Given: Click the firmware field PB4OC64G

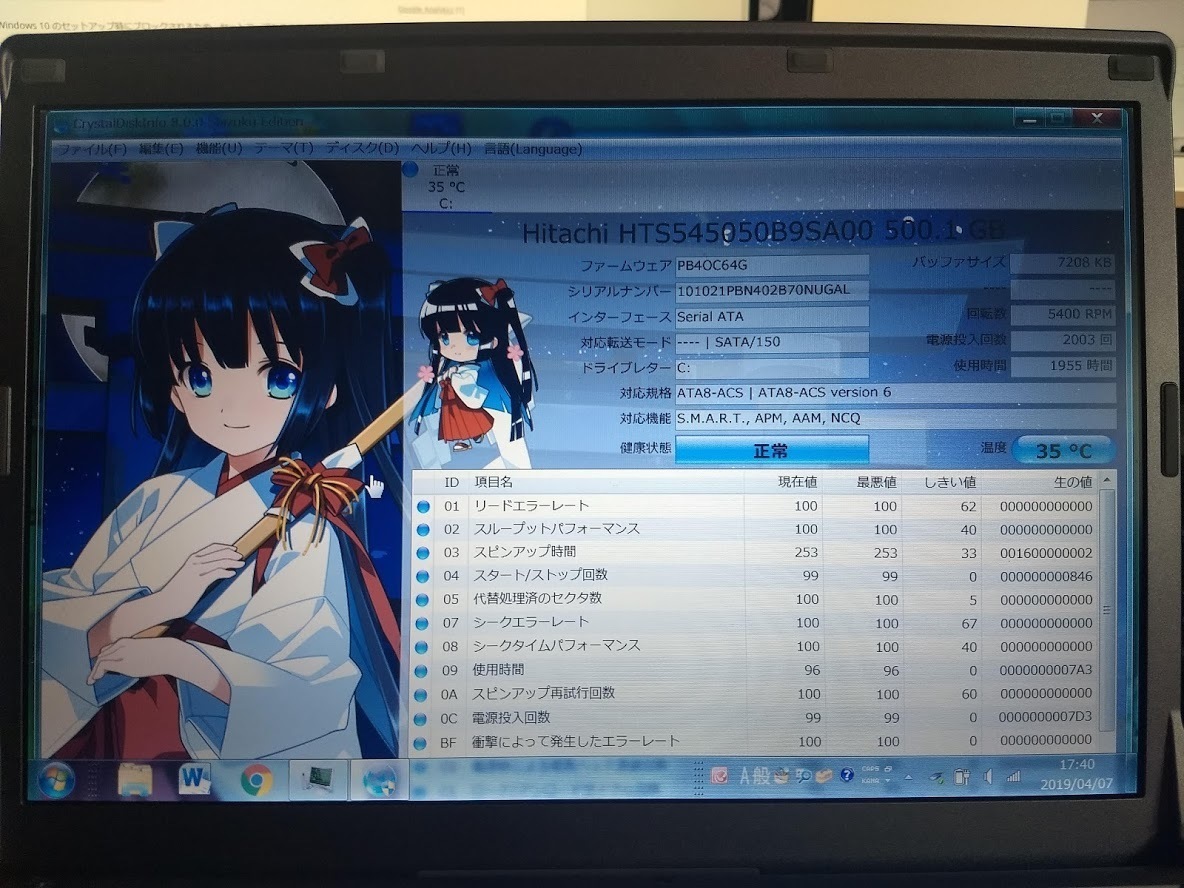Looking at the screenshot, I should pos(771,265).
